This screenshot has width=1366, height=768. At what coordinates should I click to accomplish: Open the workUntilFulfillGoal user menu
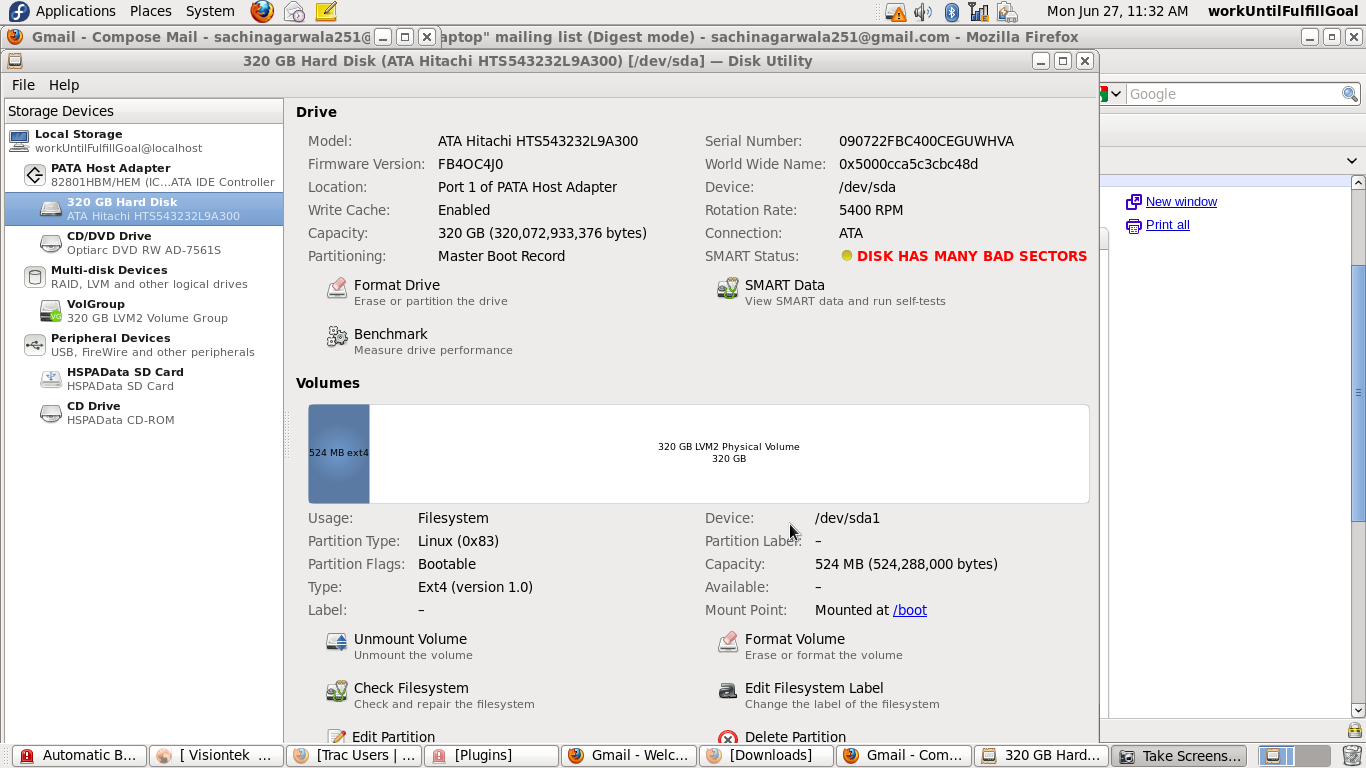1283,11
